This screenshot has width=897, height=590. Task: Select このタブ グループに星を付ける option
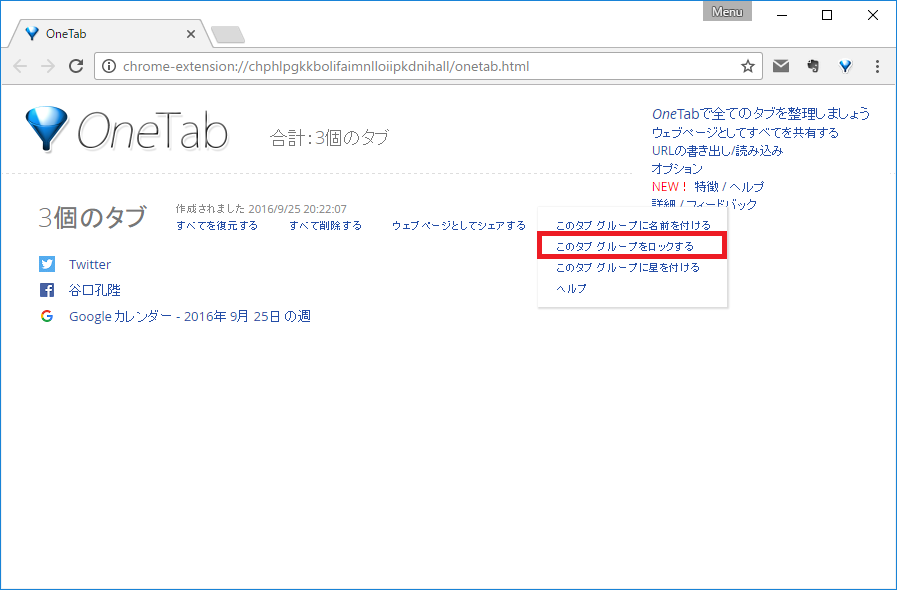[x=627, y=268]
